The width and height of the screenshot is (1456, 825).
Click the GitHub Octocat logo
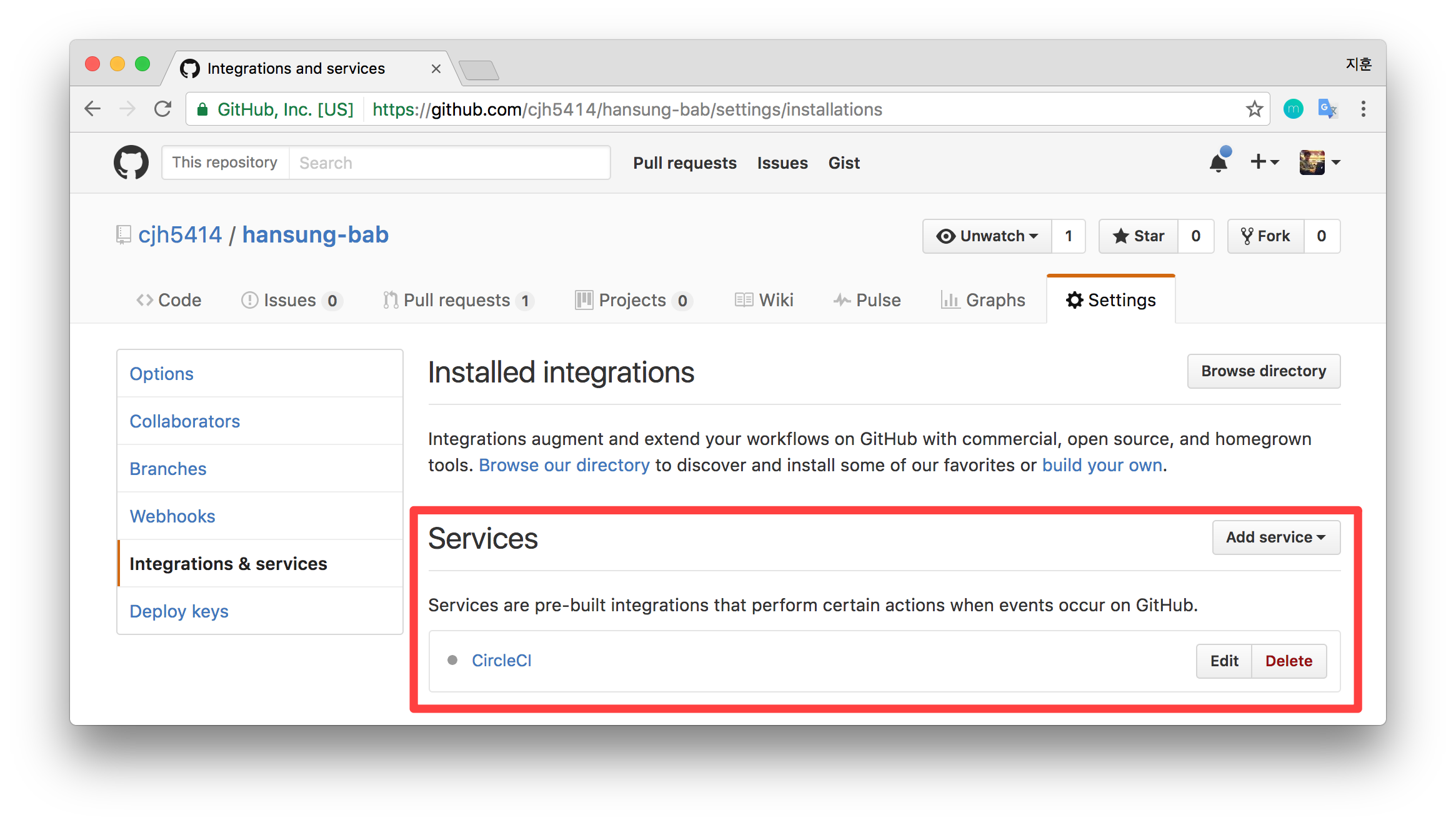(131, 162)
